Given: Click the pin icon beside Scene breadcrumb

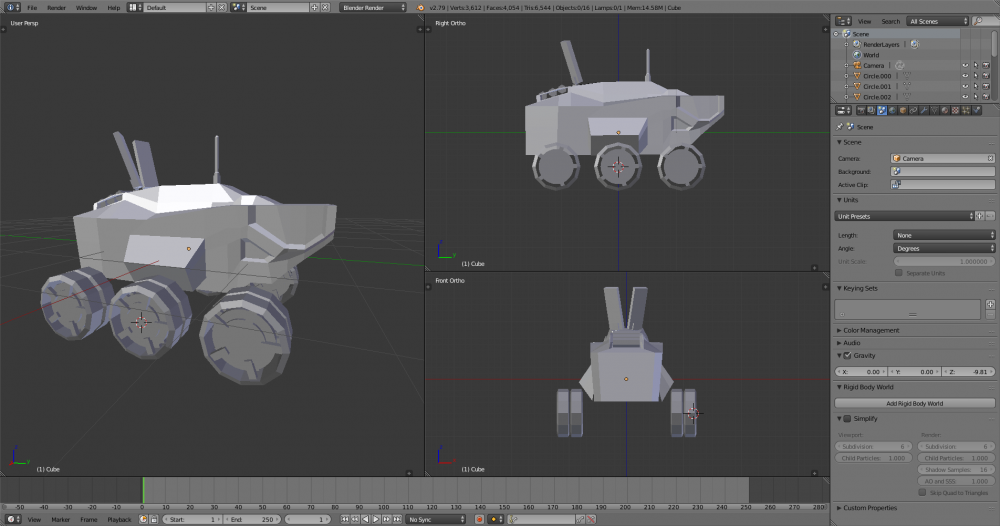Looking at the screenshot, I should (x=839, y=127).
